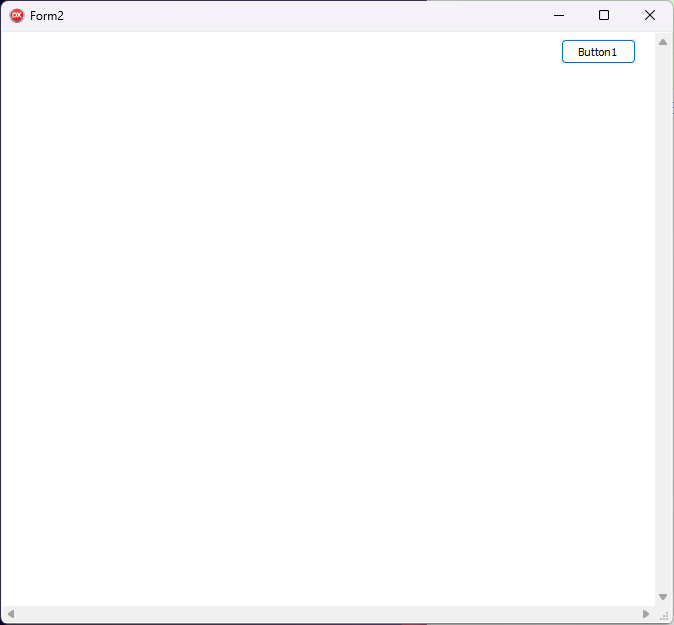Click the window's bottom-left corner
This screenshot has width=674, height=625.
click(1, 623)
